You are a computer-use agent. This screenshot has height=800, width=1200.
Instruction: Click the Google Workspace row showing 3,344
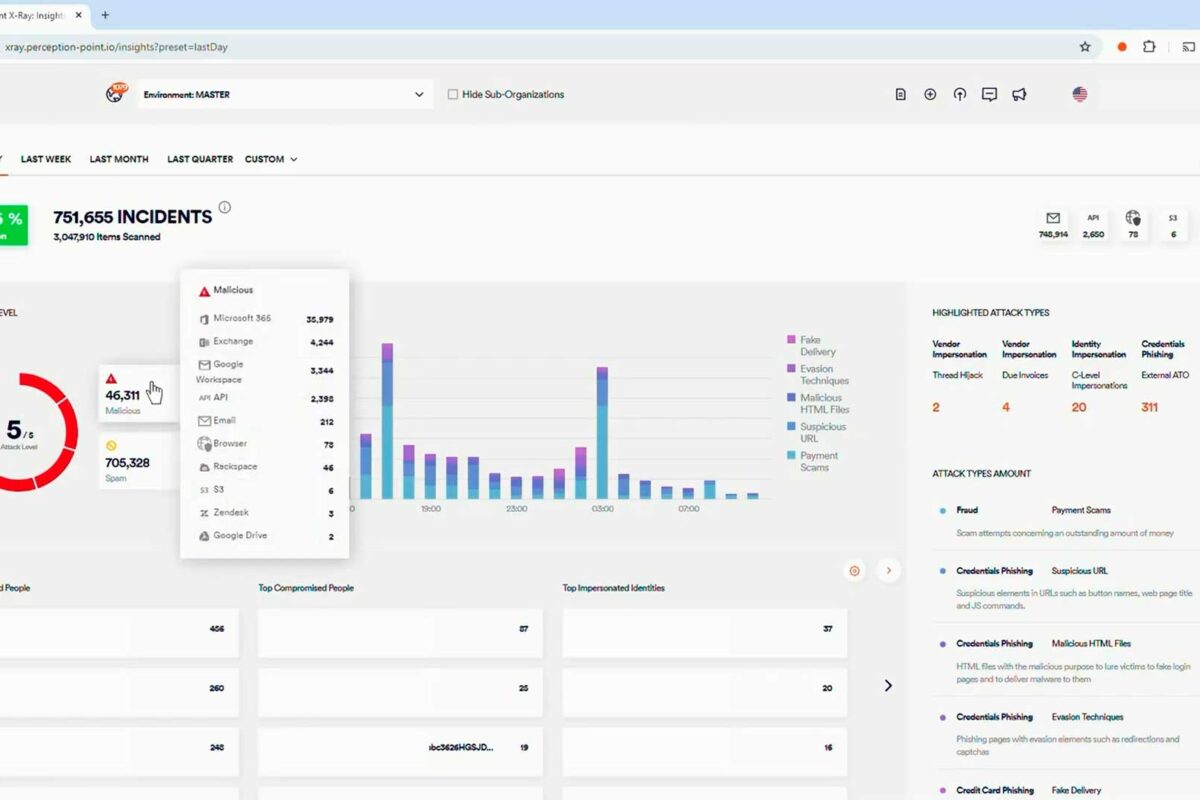265,371
